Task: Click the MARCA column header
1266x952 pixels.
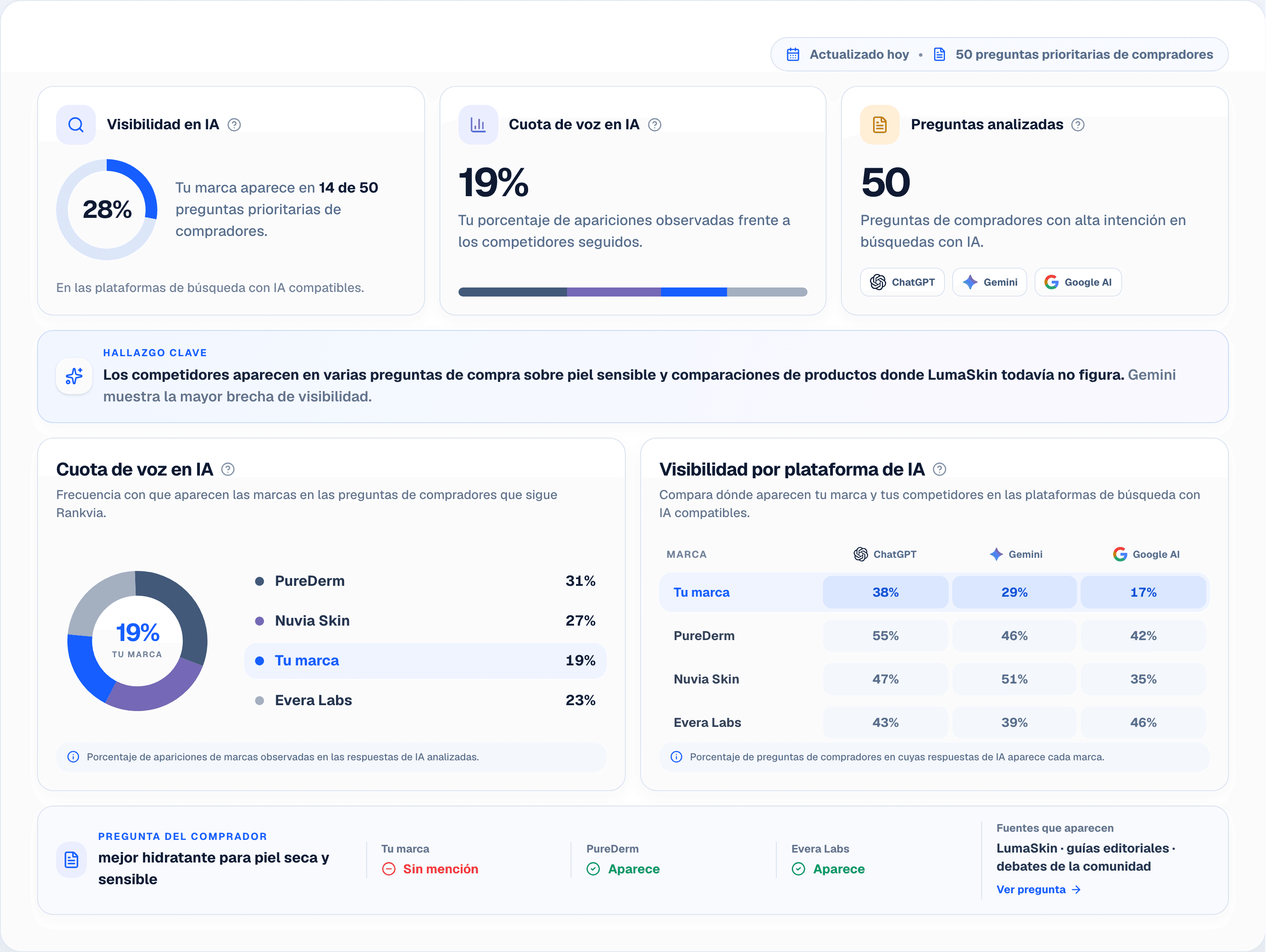Action: pos(686,554)
